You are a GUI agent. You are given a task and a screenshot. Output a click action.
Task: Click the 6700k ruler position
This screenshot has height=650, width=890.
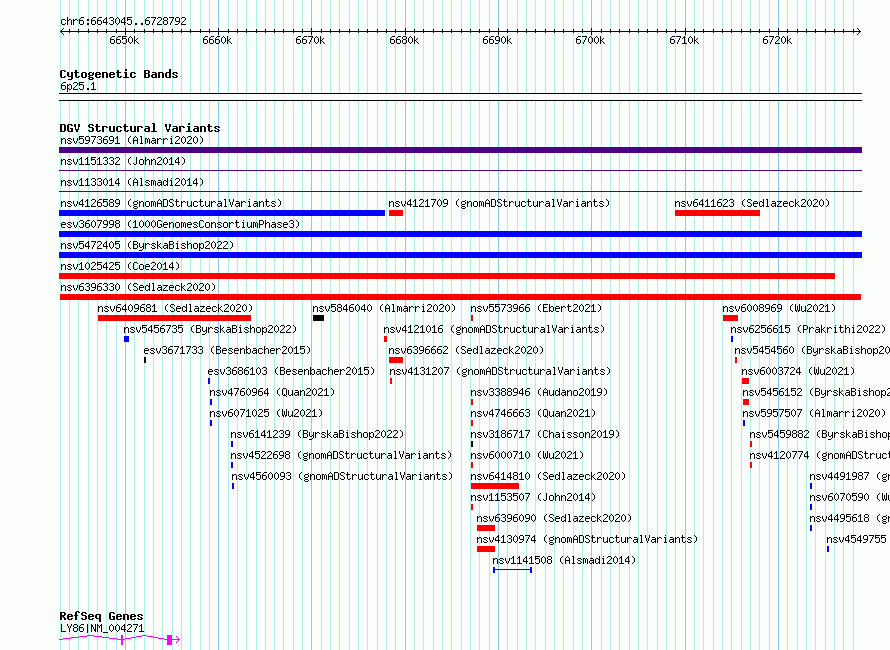tap(590, 40)
